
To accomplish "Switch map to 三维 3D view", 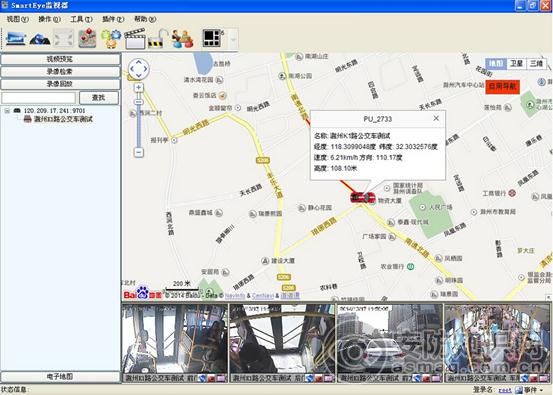I will (x=536, y=63).
